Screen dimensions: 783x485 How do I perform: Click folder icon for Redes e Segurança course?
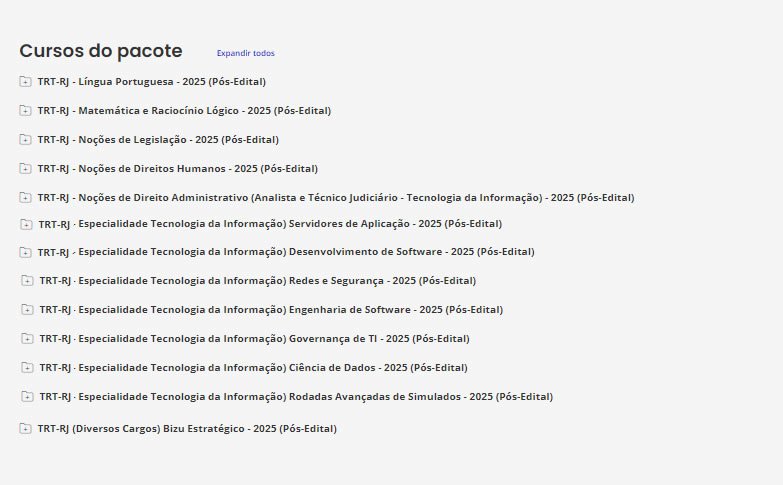click(x=27, y=281)
